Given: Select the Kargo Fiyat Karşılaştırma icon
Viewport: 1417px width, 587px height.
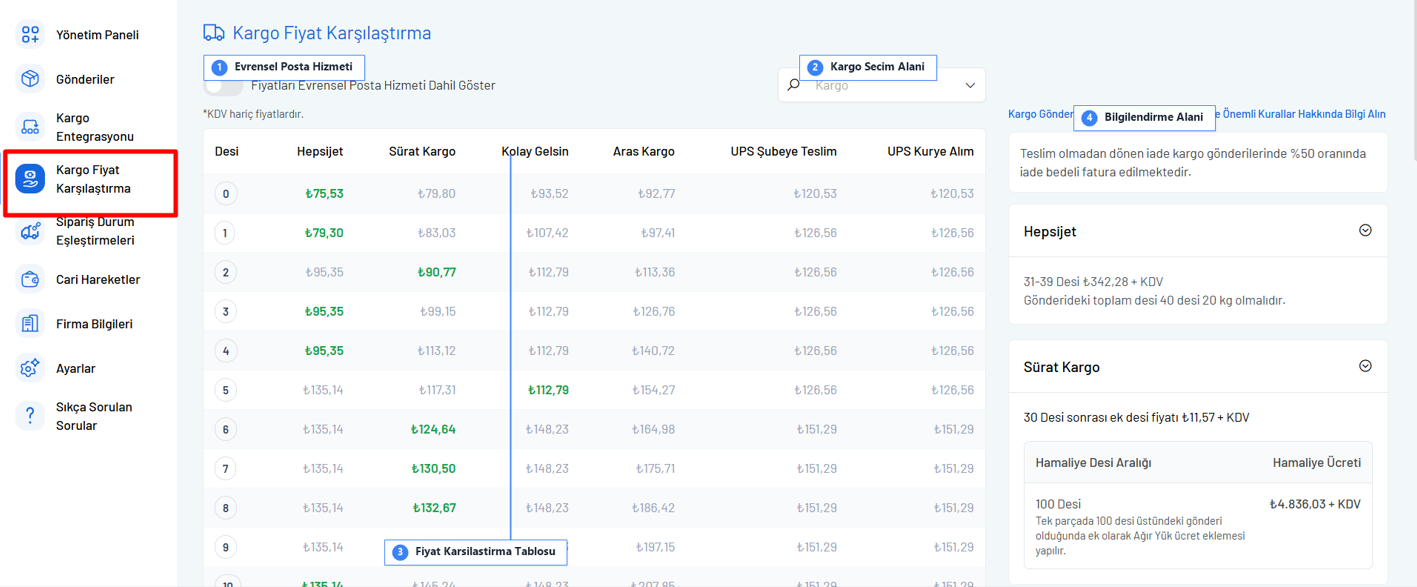Looking at the screenshot, I should point(30,179).
